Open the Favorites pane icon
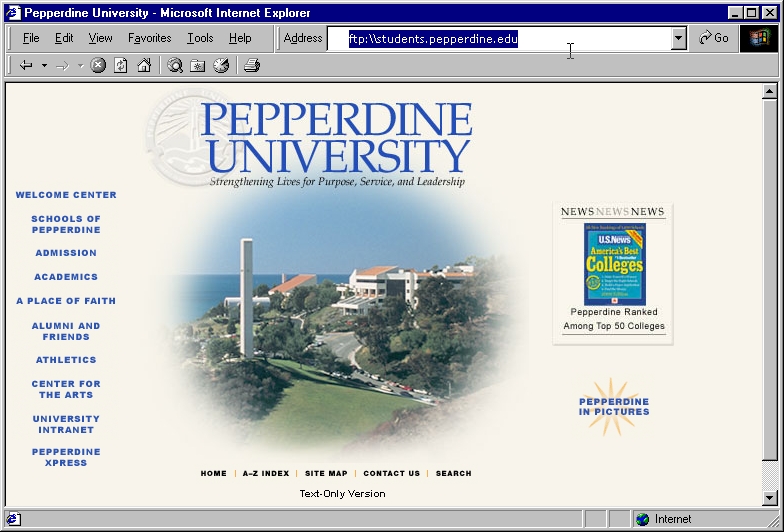Viewport: 784px width, 532px height. coord(198,65)
